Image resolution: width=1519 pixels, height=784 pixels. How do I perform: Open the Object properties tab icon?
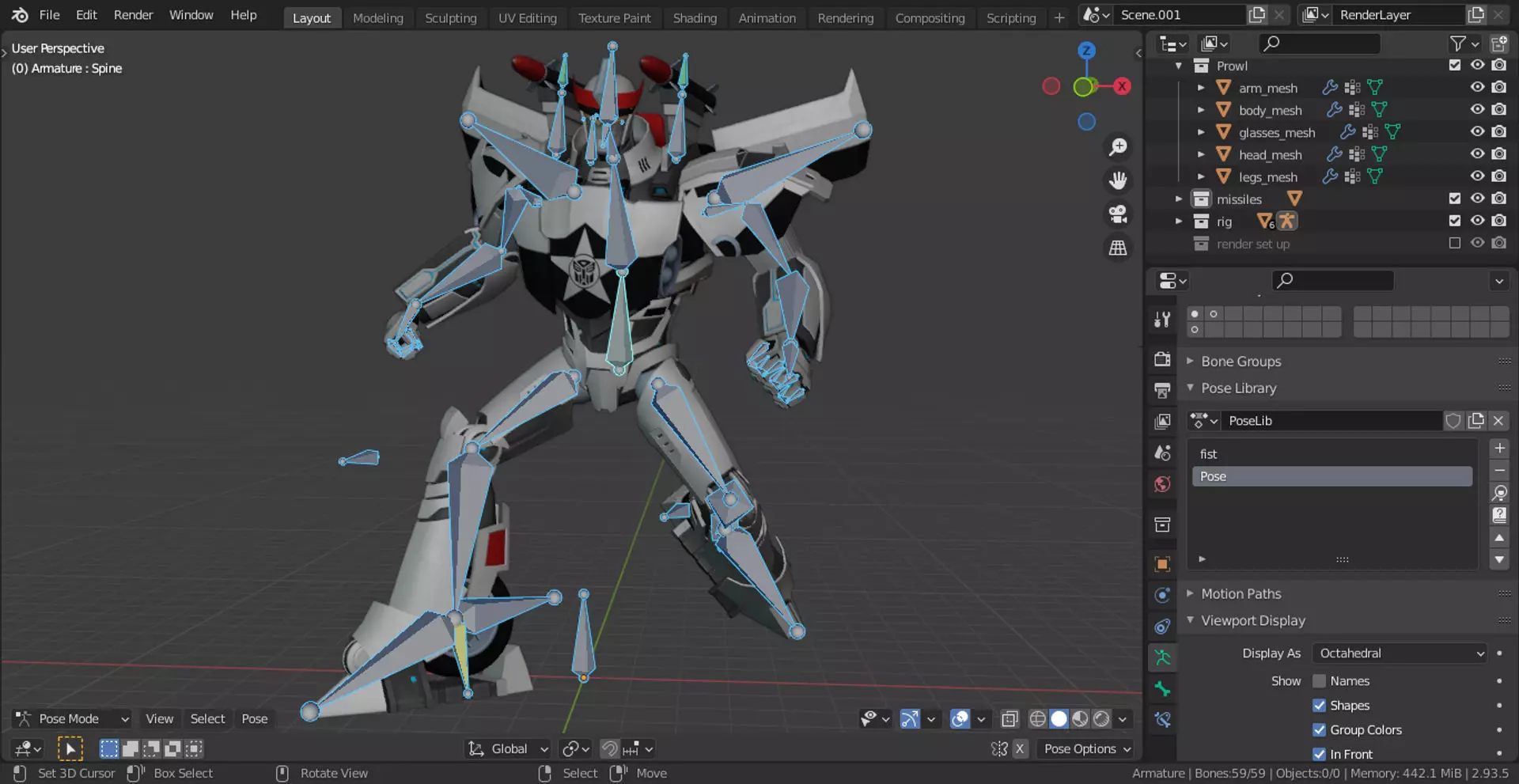tap(1162, 564)
